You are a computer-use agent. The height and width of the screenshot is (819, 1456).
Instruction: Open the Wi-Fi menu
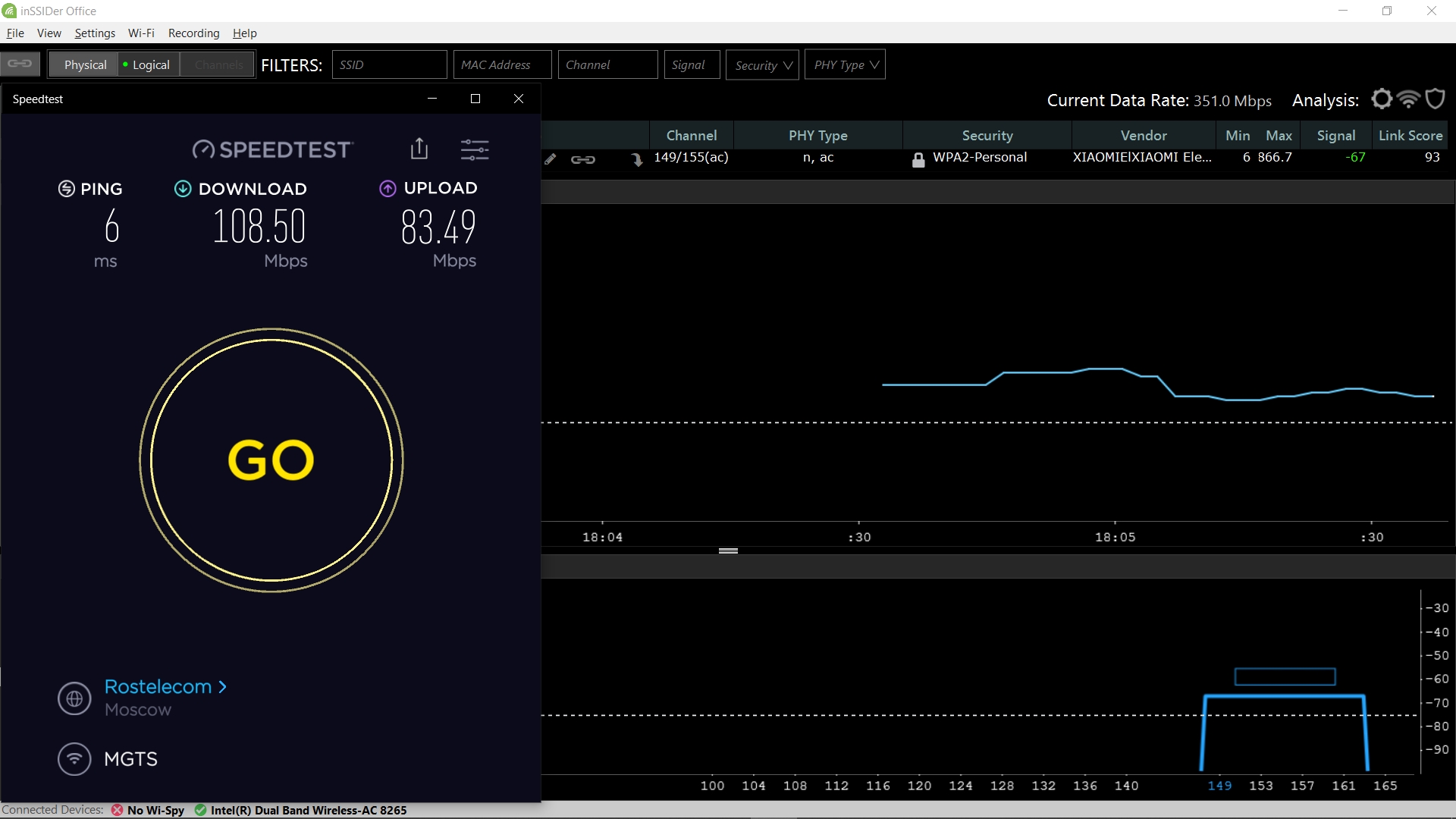pyautogui.click(x=141, y=33)
